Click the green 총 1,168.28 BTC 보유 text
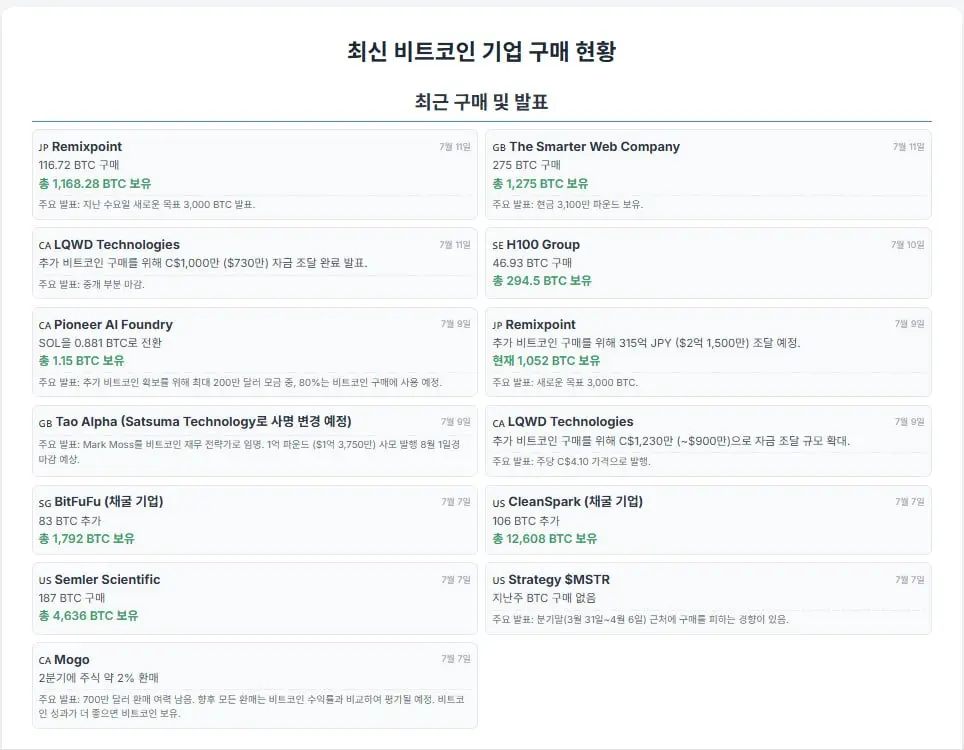964x750 pixels. [95, 184]
